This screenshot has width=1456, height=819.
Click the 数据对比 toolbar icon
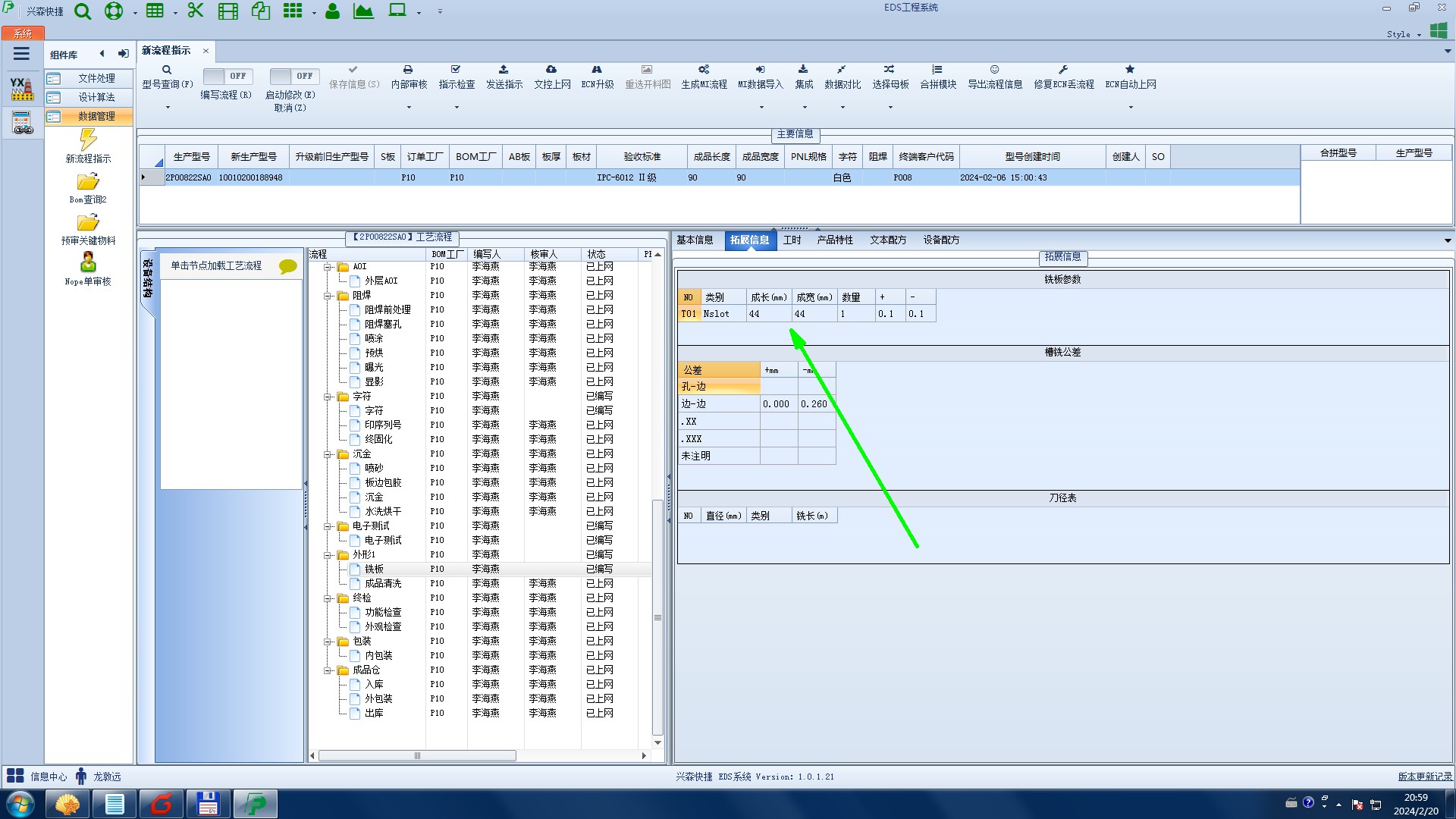842,70
